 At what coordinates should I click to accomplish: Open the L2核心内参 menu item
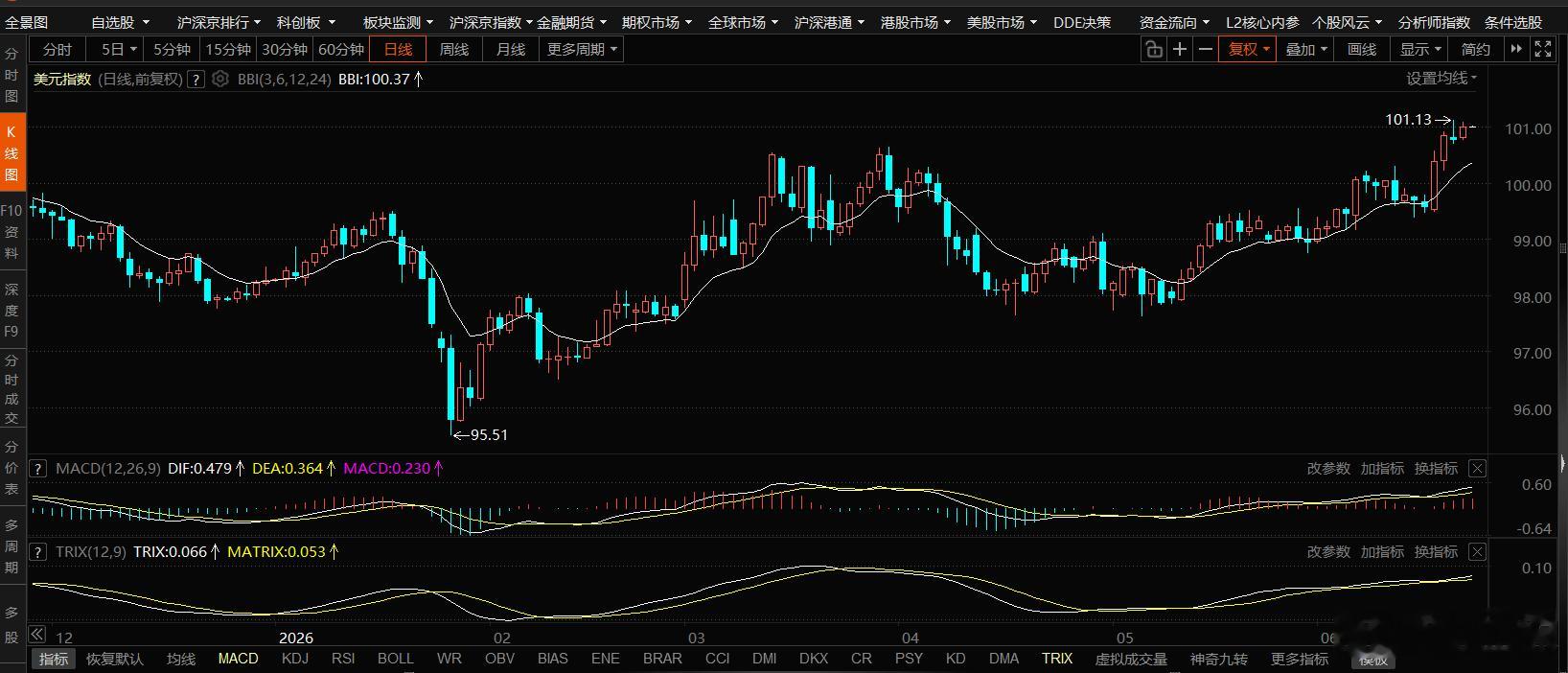tap(1262, 22)
